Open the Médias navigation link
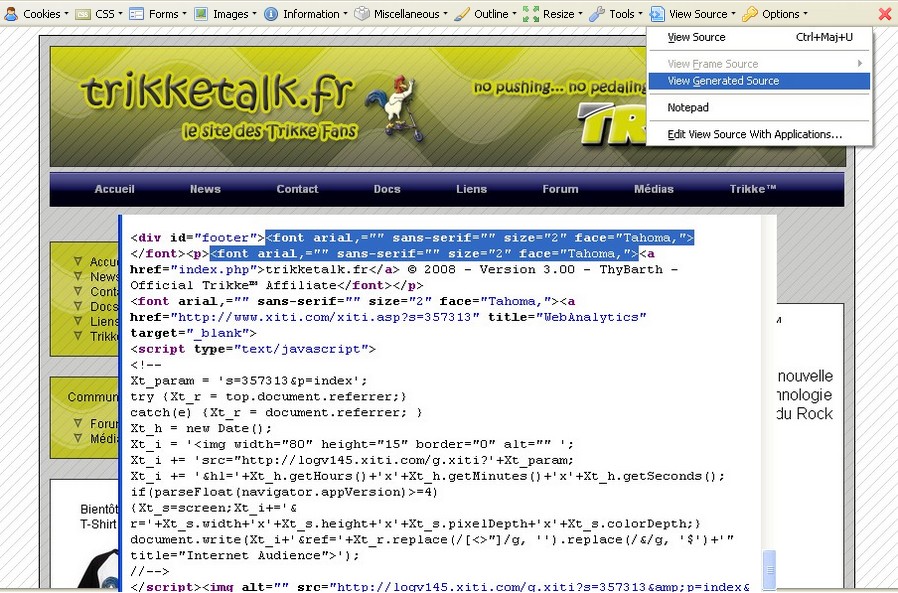 (x=653, y=189)
